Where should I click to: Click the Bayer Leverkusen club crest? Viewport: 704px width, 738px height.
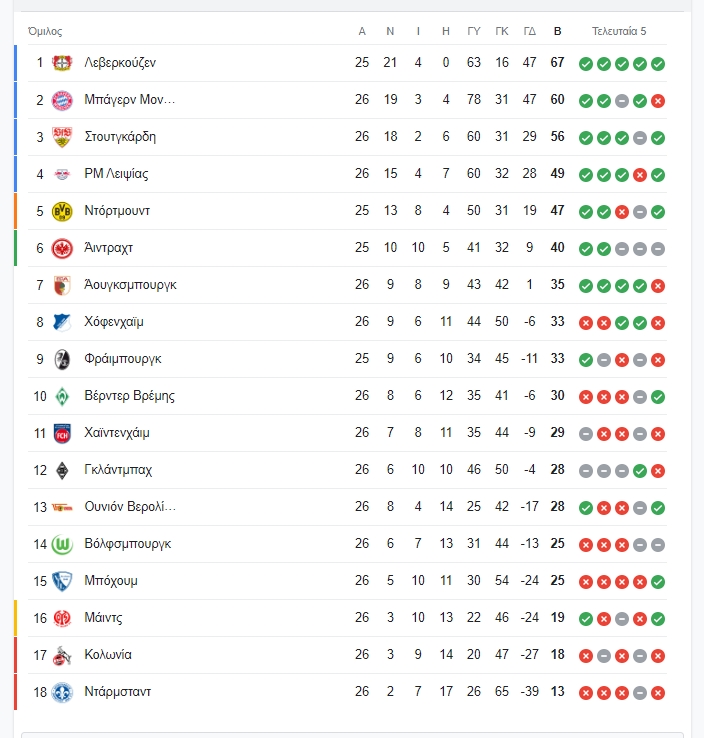coord(62,63)
